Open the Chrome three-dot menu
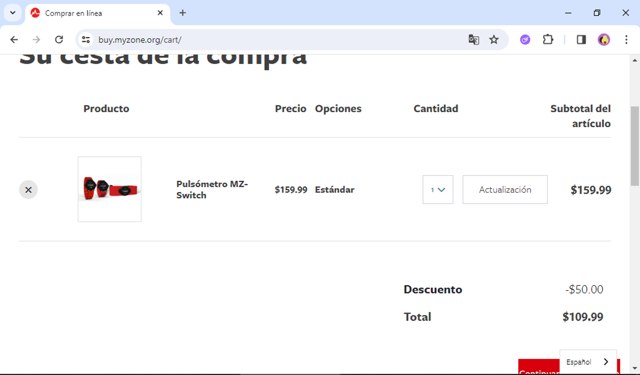The height and width of the screenshot is (375, 640). click(x=626, y=40)
